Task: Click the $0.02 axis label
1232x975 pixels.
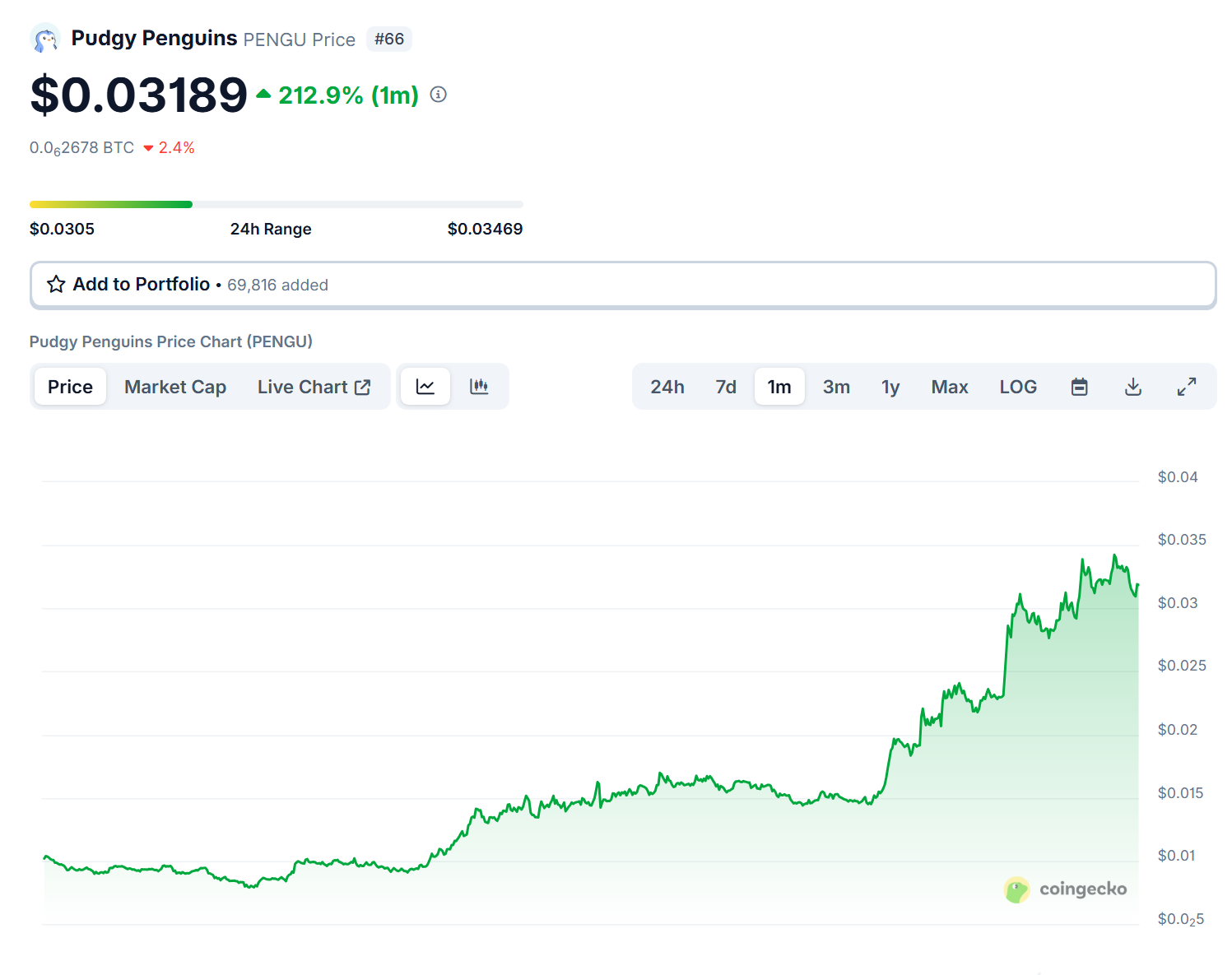Action: pyautogui.click(x=1178, y=730)
